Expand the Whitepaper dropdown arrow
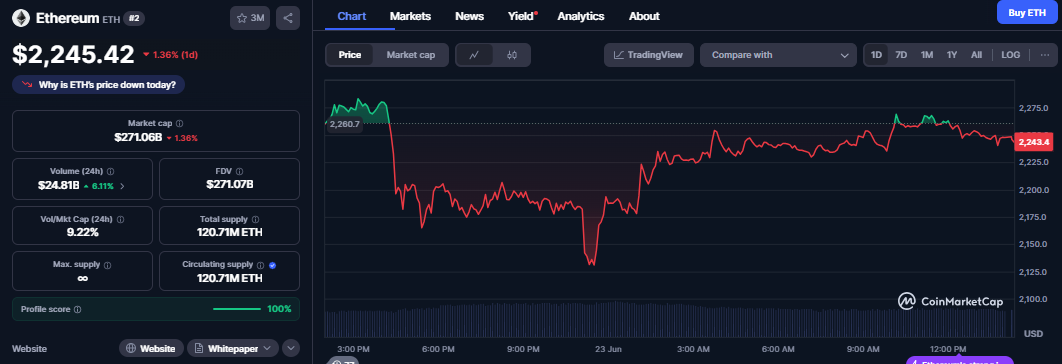The image size is (1062, 364). coord(268,348)
